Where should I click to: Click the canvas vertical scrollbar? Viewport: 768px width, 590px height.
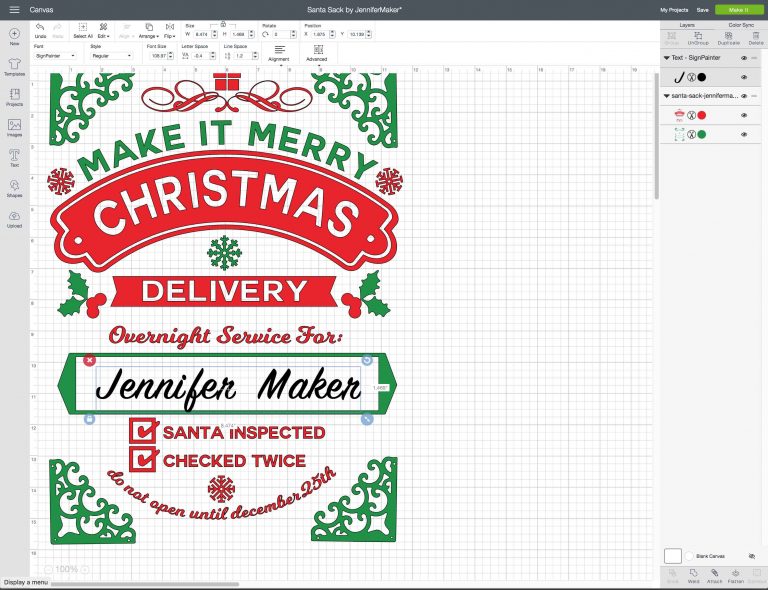click(656, 136)
